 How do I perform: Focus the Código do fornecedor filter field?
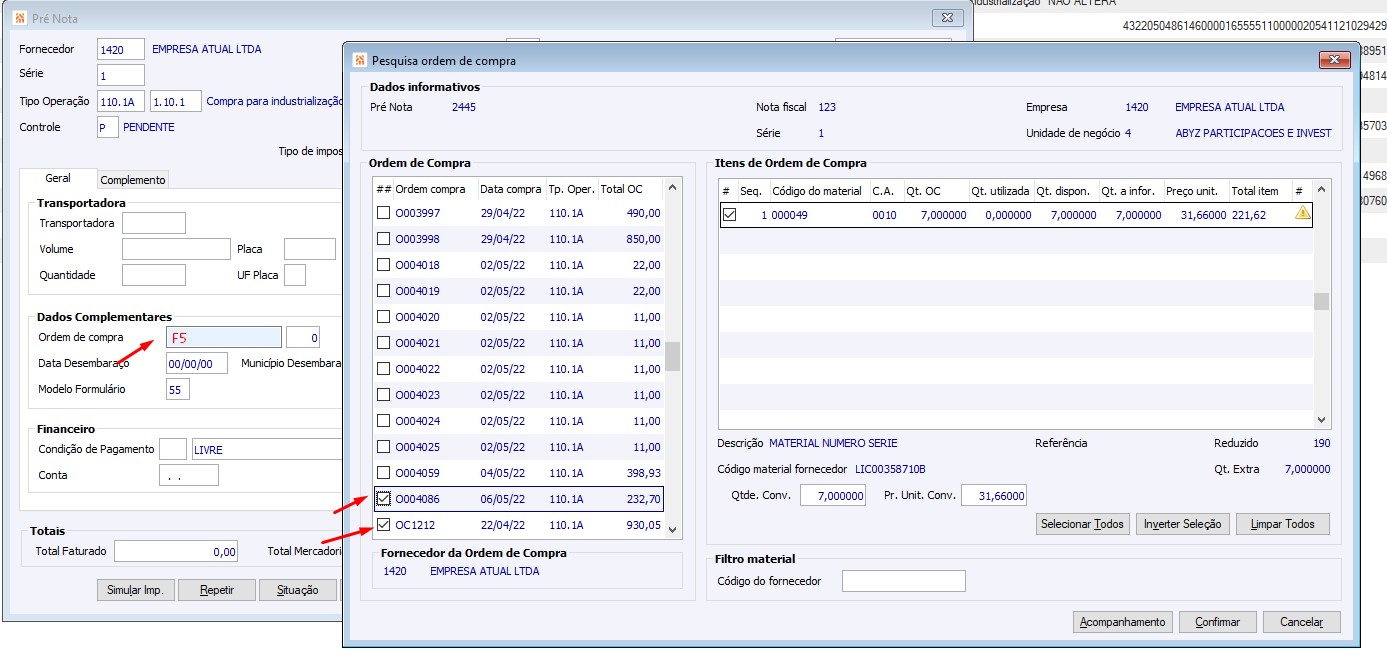click(903, 581)
